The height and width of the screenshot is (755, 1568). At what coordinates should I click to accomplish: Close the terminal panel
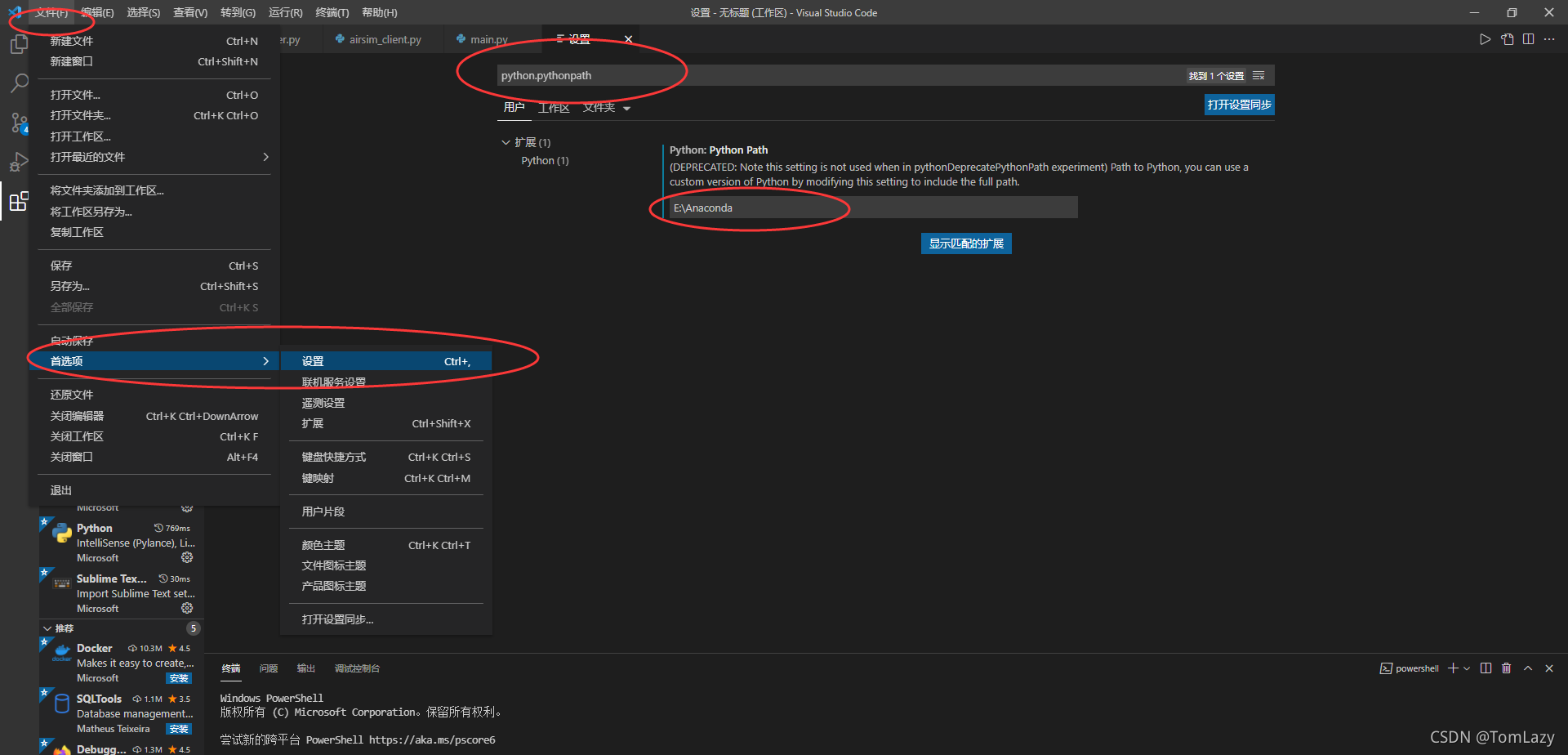click(x=1549, y=668)
